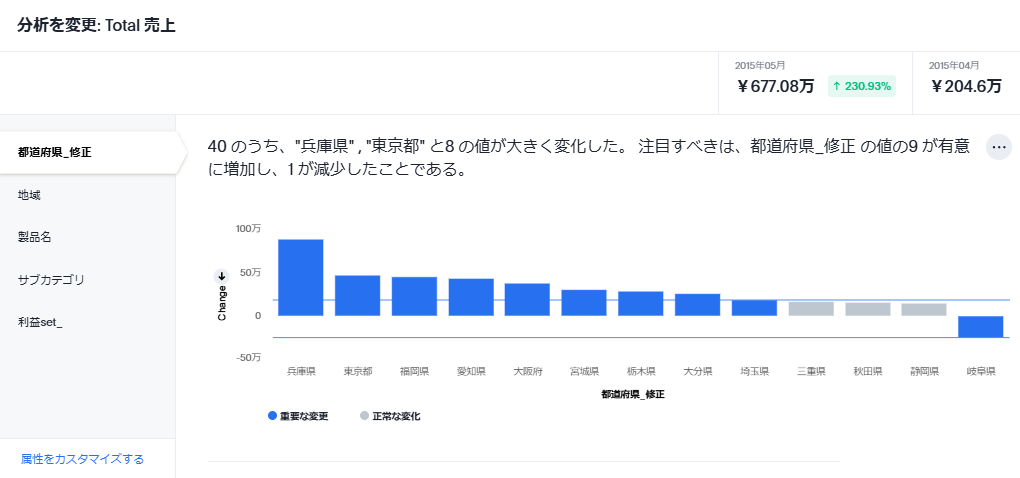
Task: Select the サブカテゴリ attribute tab
Action: (51, 280)
